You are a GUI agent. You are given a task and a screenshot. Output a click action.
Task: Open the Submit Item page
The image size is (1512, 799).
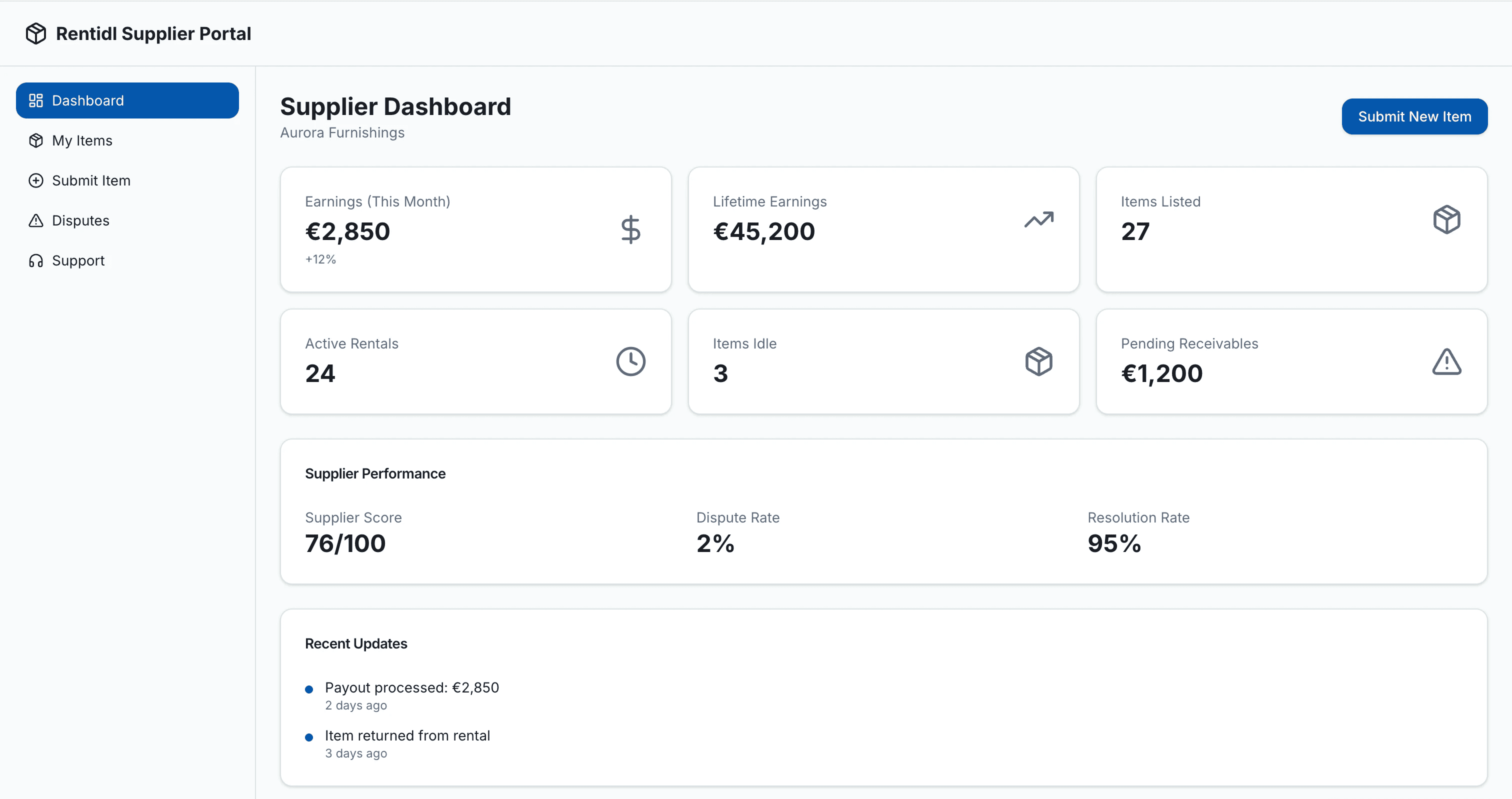point(91,181)
